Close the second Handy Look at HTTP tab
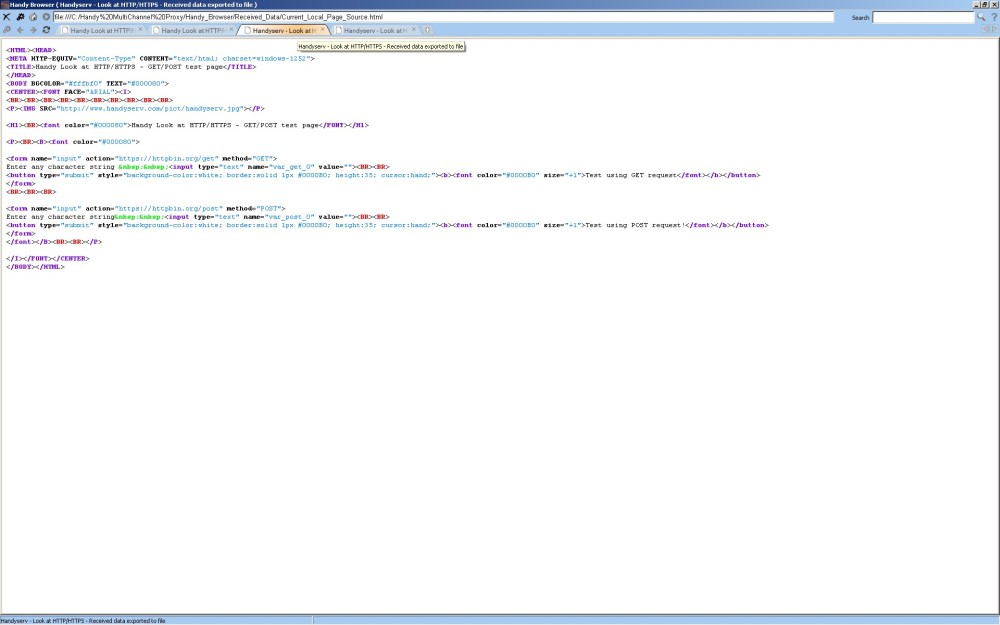 [232, 29]
